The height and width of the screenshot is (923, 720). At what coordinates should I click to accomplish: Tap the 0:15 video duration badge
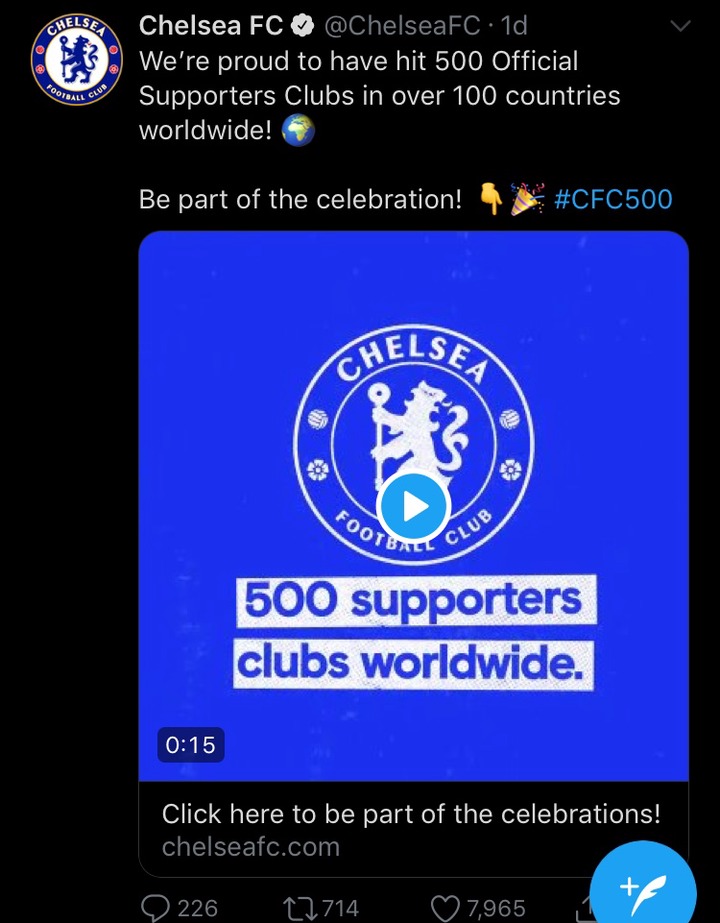[190, 745]
